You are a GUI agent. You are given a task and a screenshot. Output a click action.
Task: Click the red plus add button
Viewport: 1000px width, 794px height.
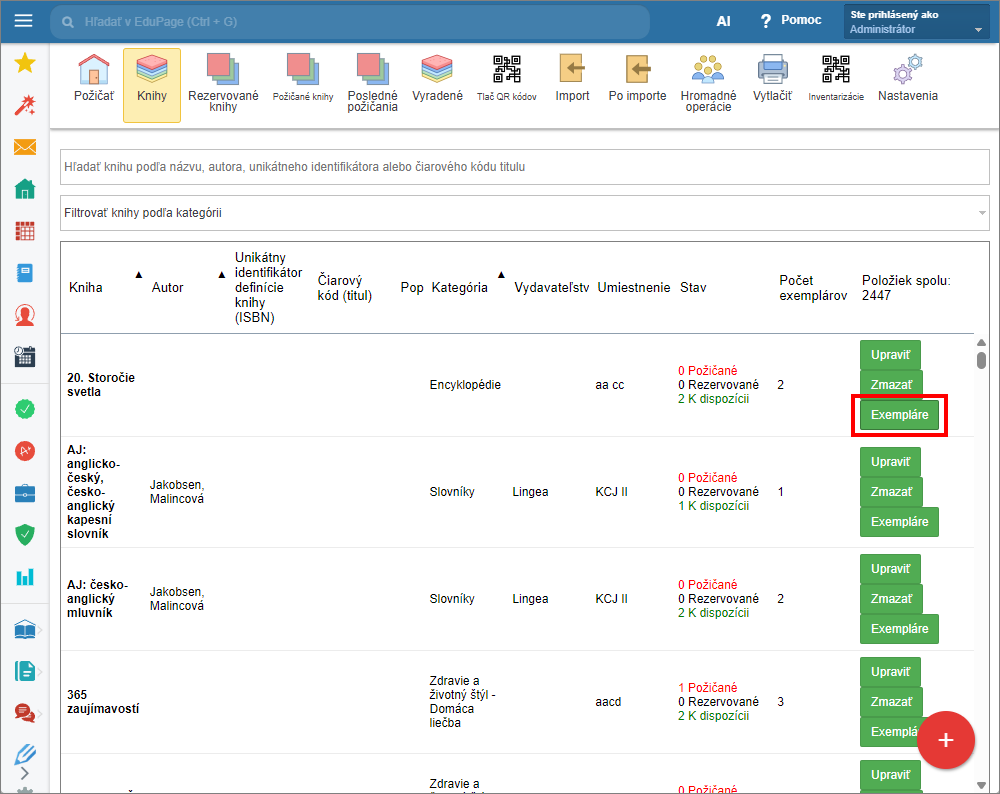click(945, 740)
